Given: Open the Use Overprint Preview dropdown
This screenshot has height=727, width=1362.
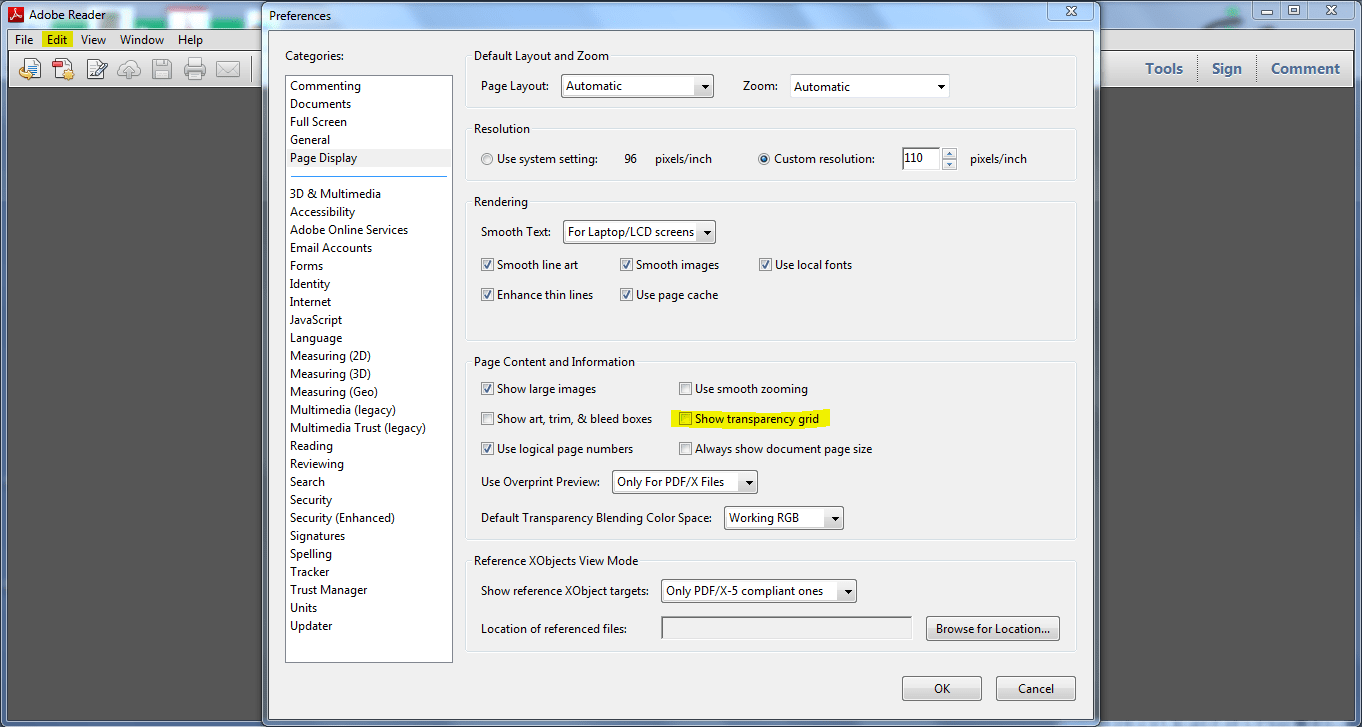Looking at the screenshot, I should (x=685, y=482).
